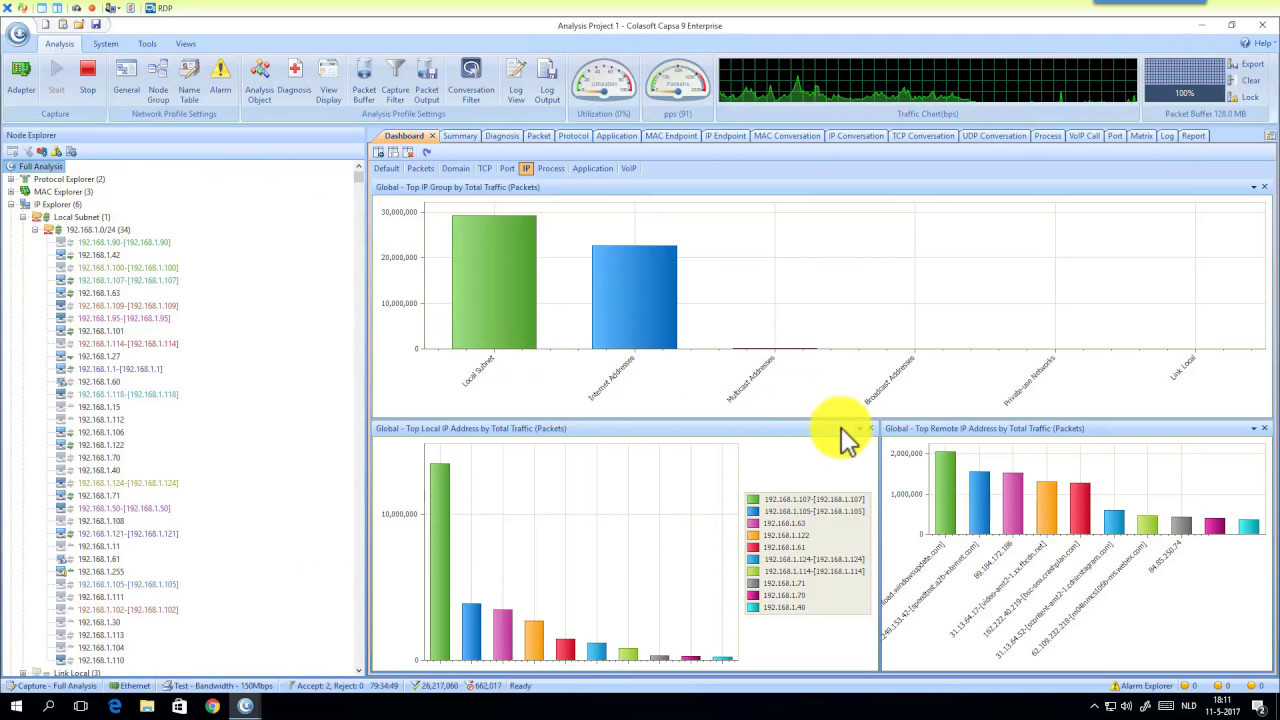This screenshot has height=720, width=1280.
Task: Expand the MAC Explorer tree node
Action: [11, 192]
